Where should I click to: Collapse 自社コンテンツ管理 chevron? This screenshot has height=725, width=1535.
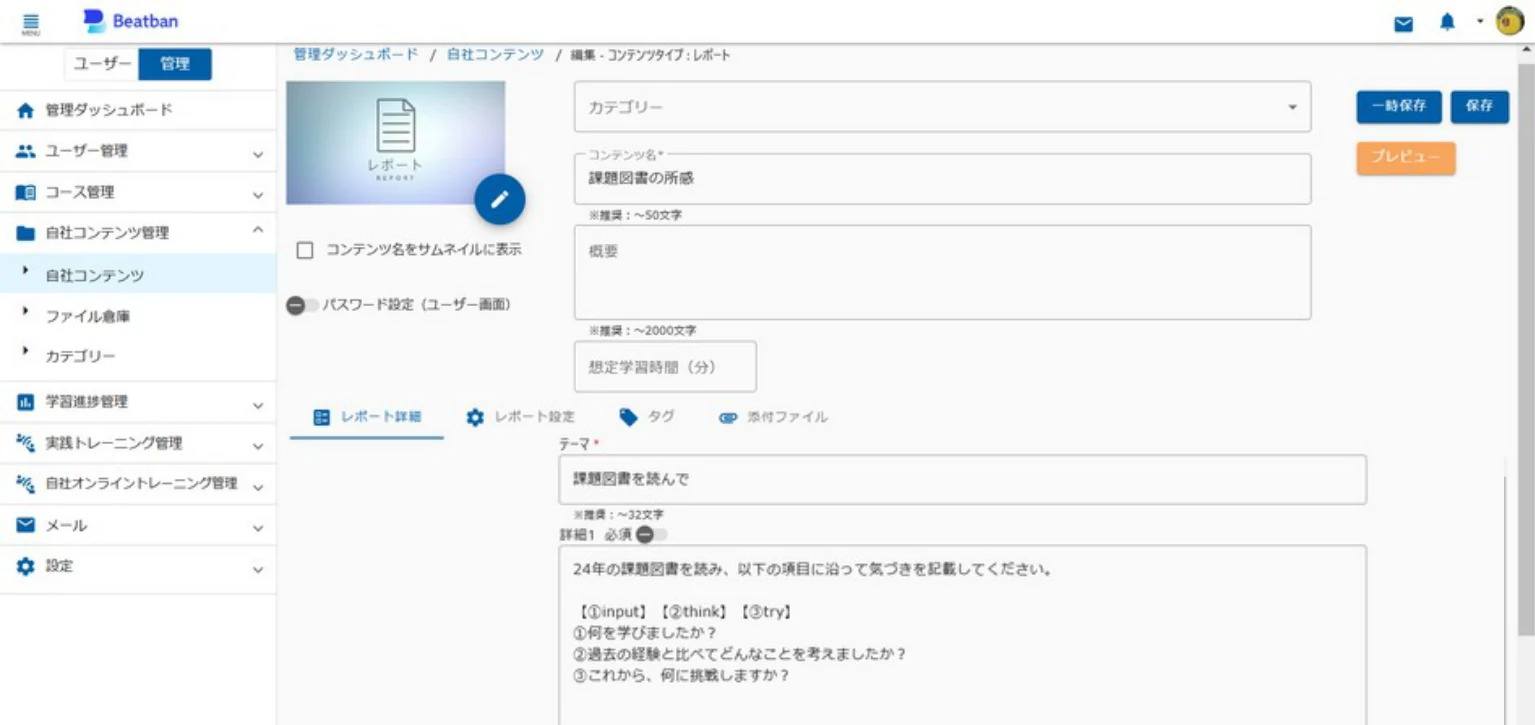[258, 231]
